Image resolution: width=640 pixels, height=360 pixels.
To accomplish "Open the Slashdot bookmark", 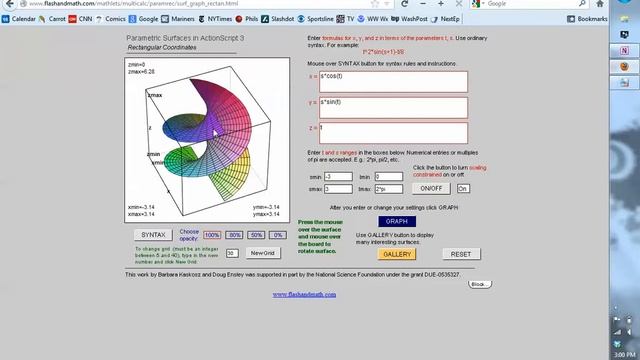I will click(278, 19).
